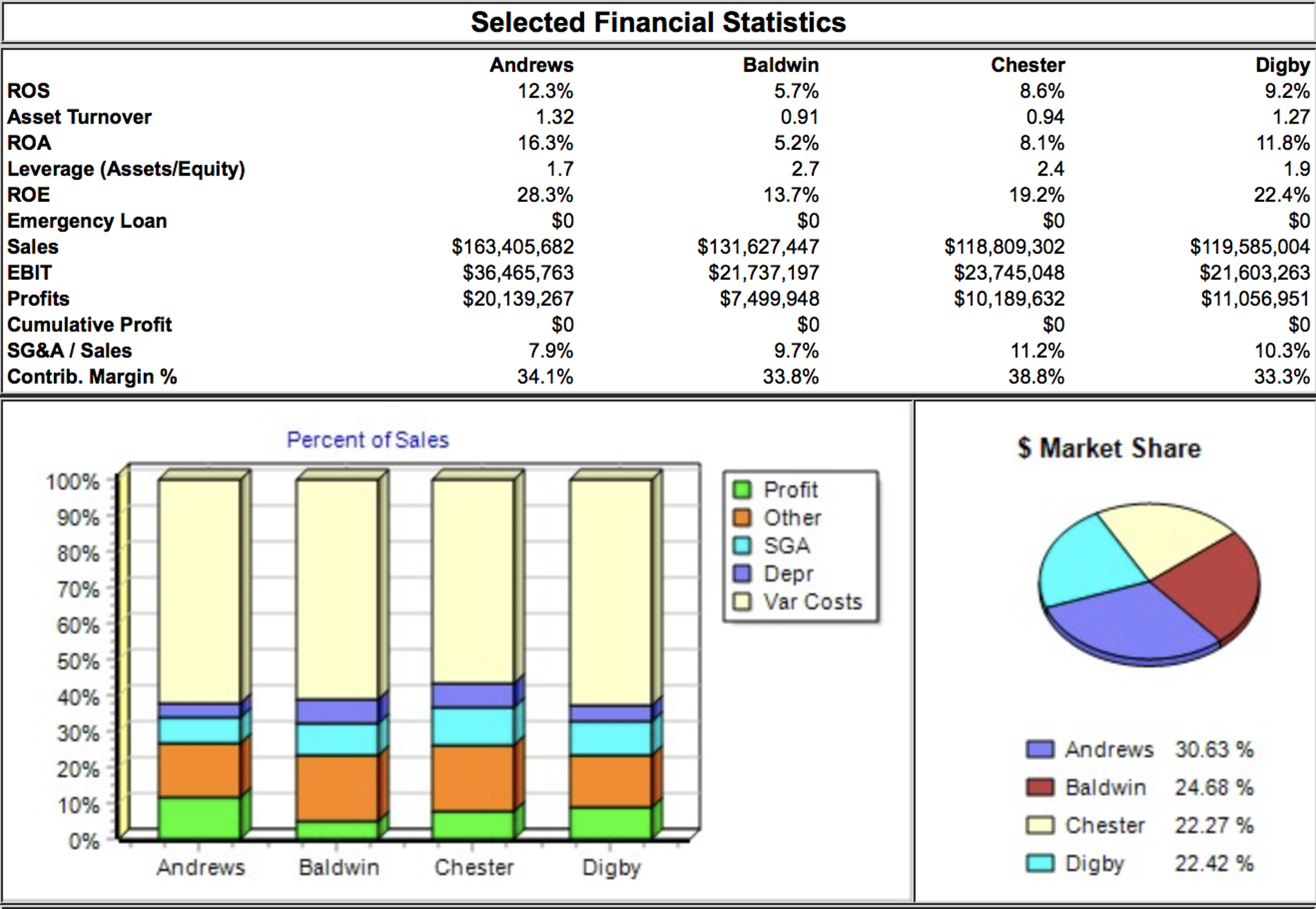This screenshot has height=909, width=1316.
Task: Click the Baldwin column header in table
Action: point(781,65)
